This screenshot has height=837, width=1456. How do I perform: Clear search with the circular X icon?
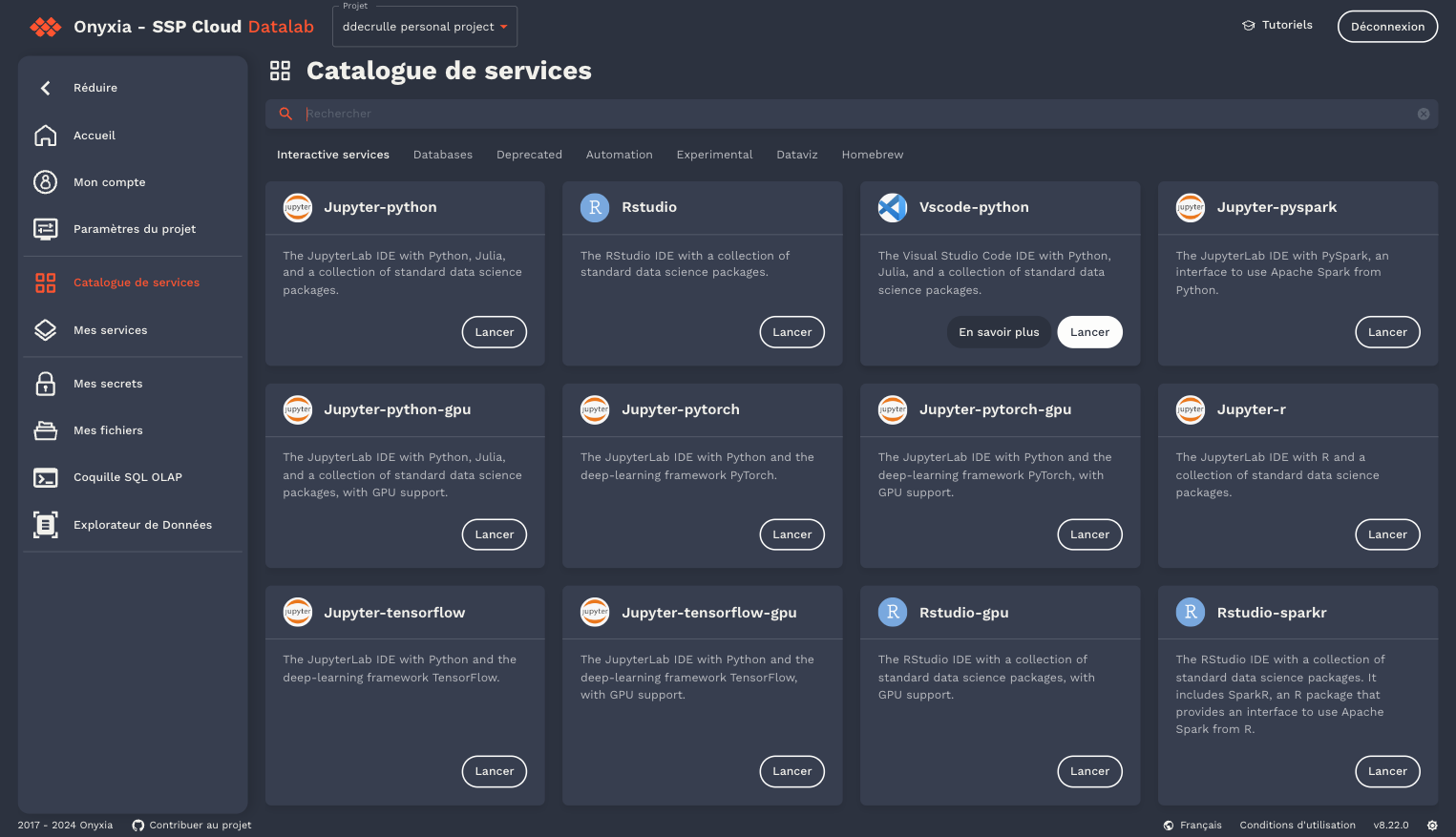pyautogui.click(x=1423, y=114)
